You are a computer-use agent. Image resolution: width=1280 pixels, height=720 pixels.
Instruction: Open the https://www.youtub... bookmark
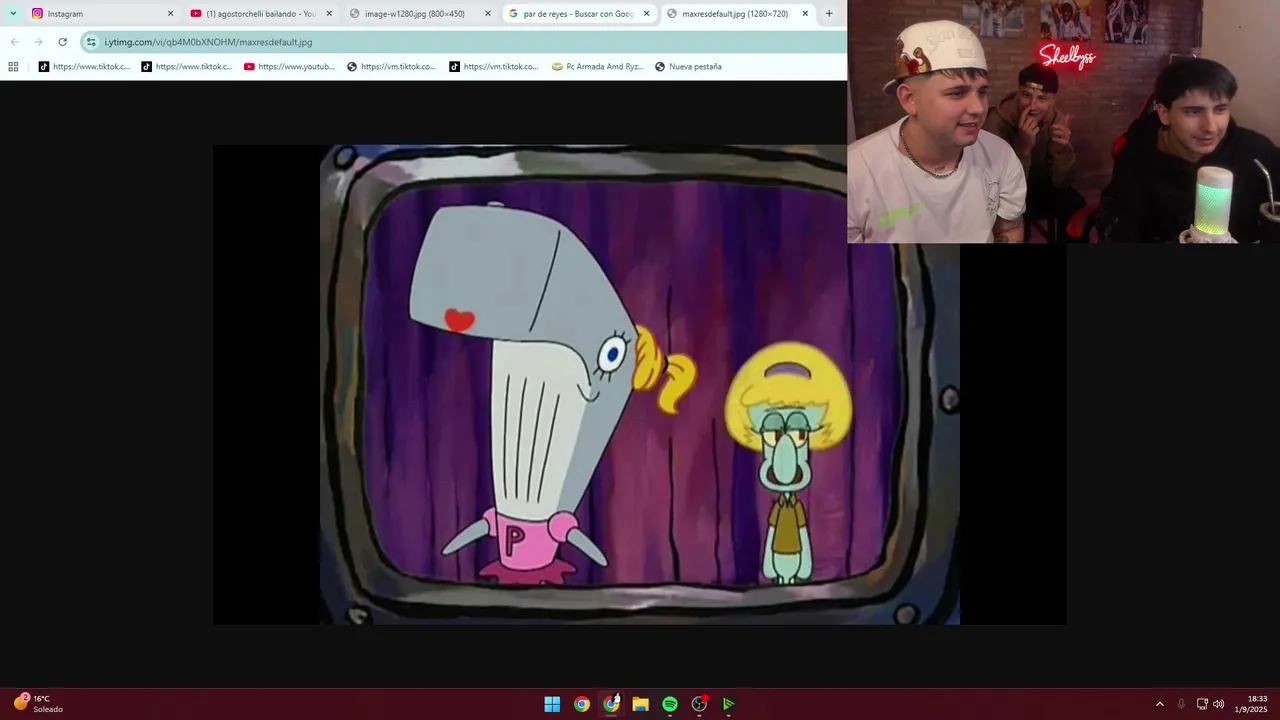click(289, 67)
